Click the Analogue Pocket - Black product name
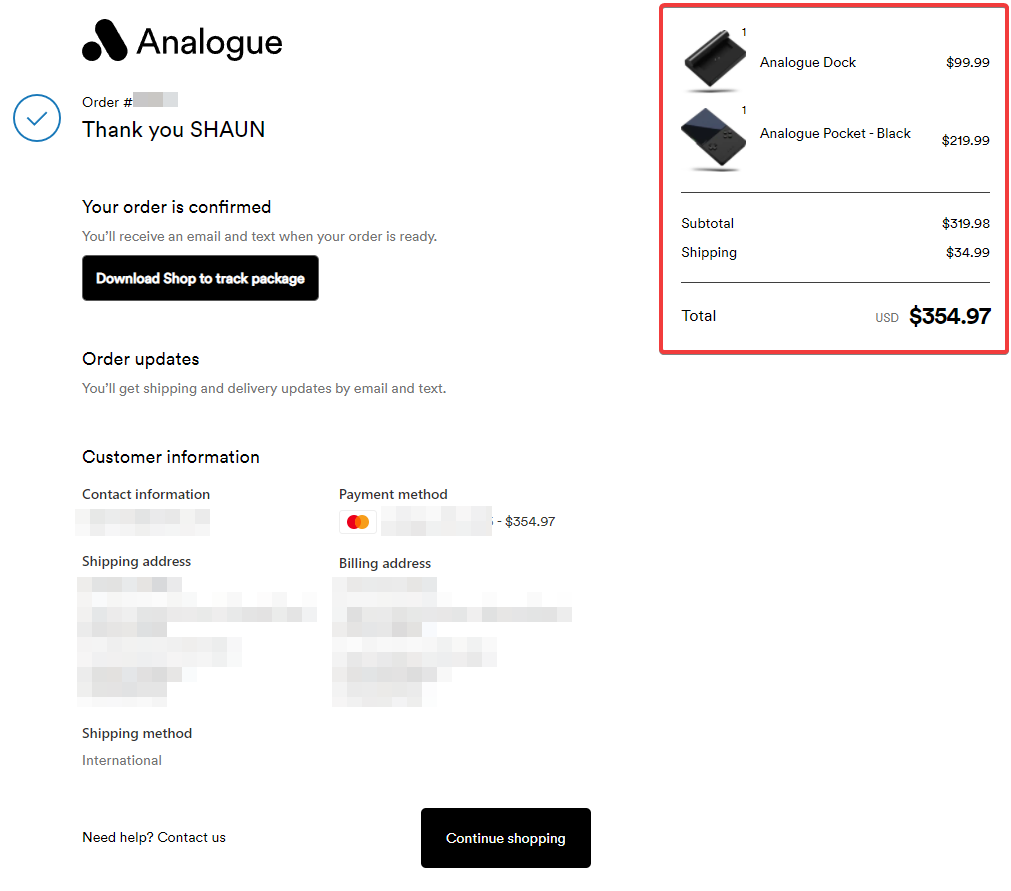This screenshot has width=1011, height=891. (x=835, y=133)
